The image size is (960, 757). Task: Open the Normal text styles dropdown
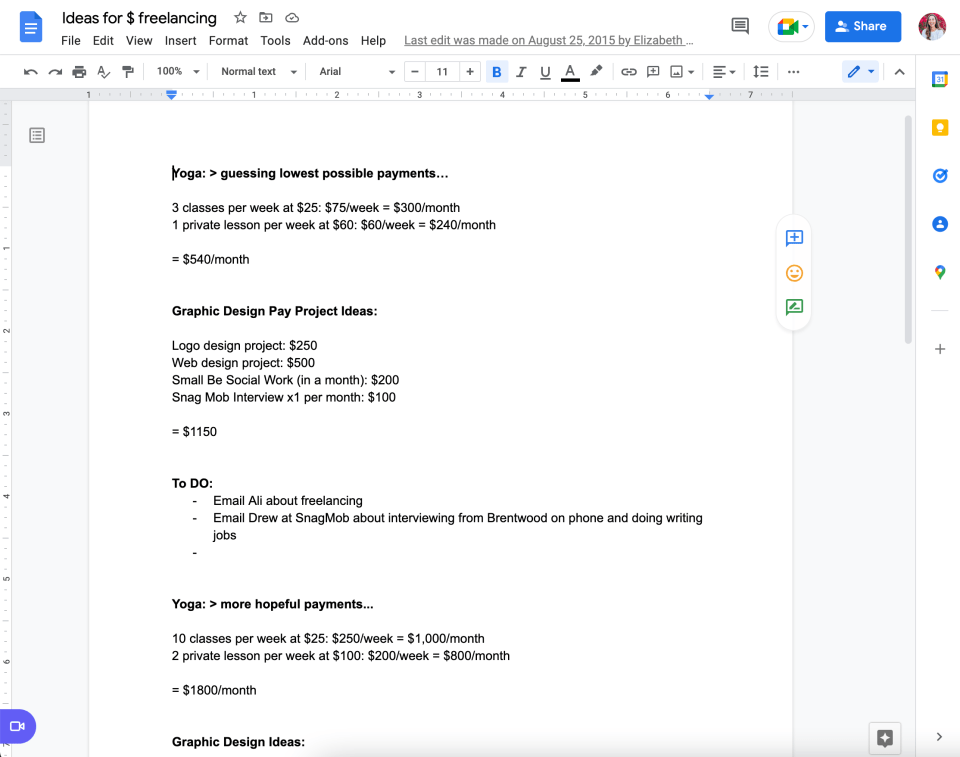click(x=255, y=71)
